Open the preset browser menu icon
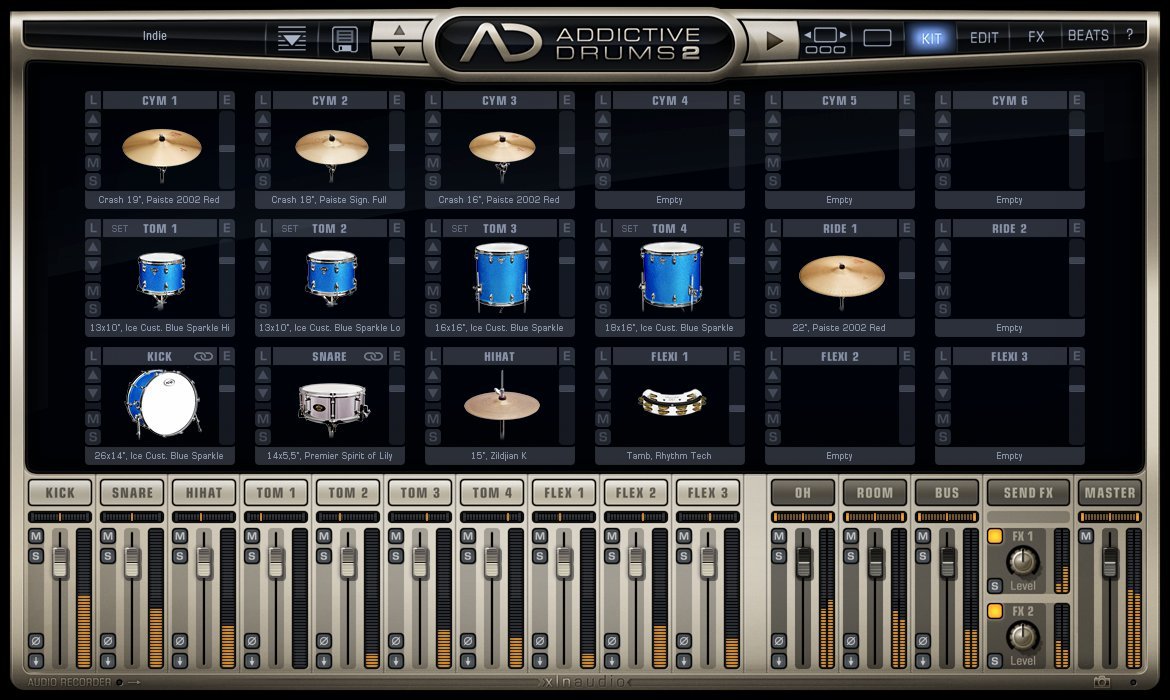 [292, 38]
